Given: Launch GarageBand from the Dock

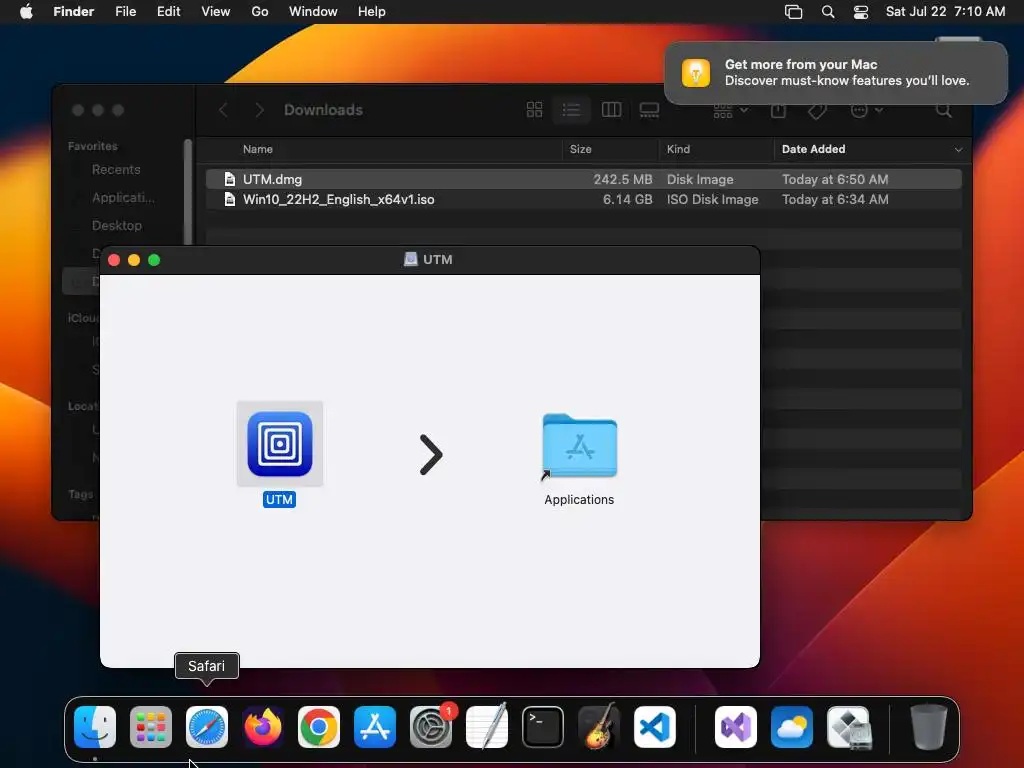Looking at the screenshot, I should (x=599, y=727).
